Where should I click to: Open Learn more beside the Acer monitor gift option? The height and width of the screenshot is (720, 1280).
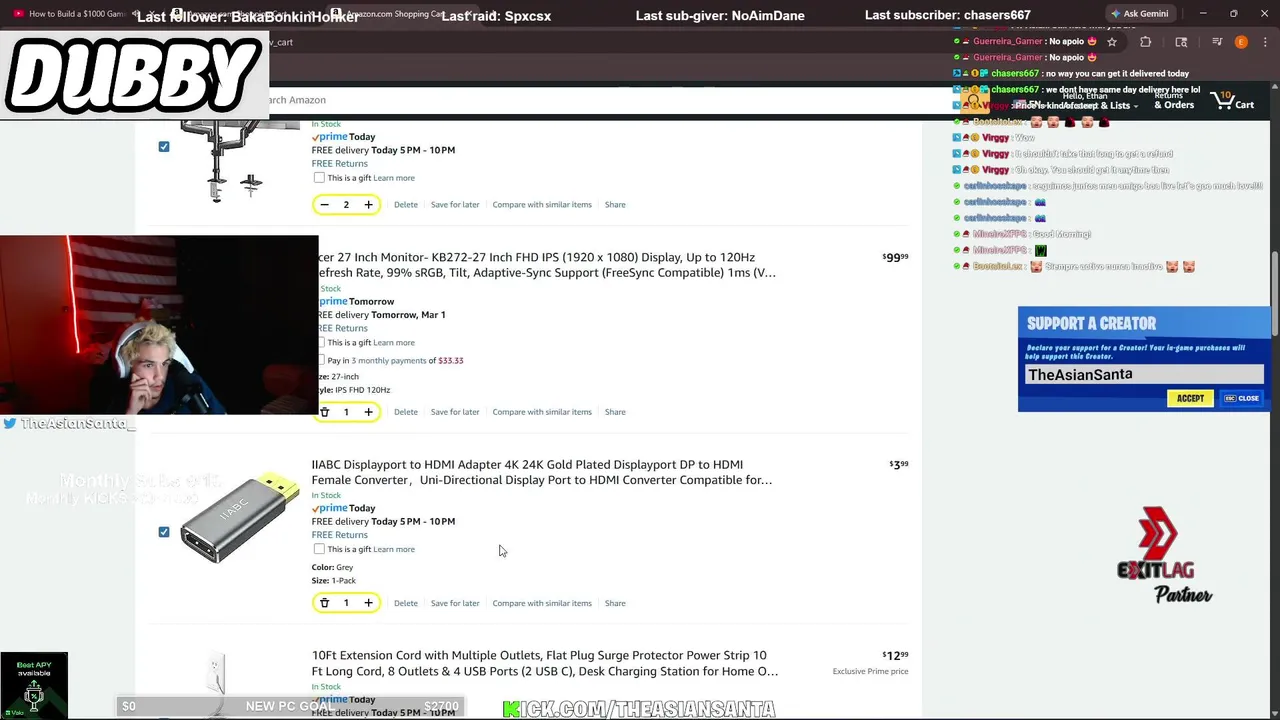tap(394, 343)
